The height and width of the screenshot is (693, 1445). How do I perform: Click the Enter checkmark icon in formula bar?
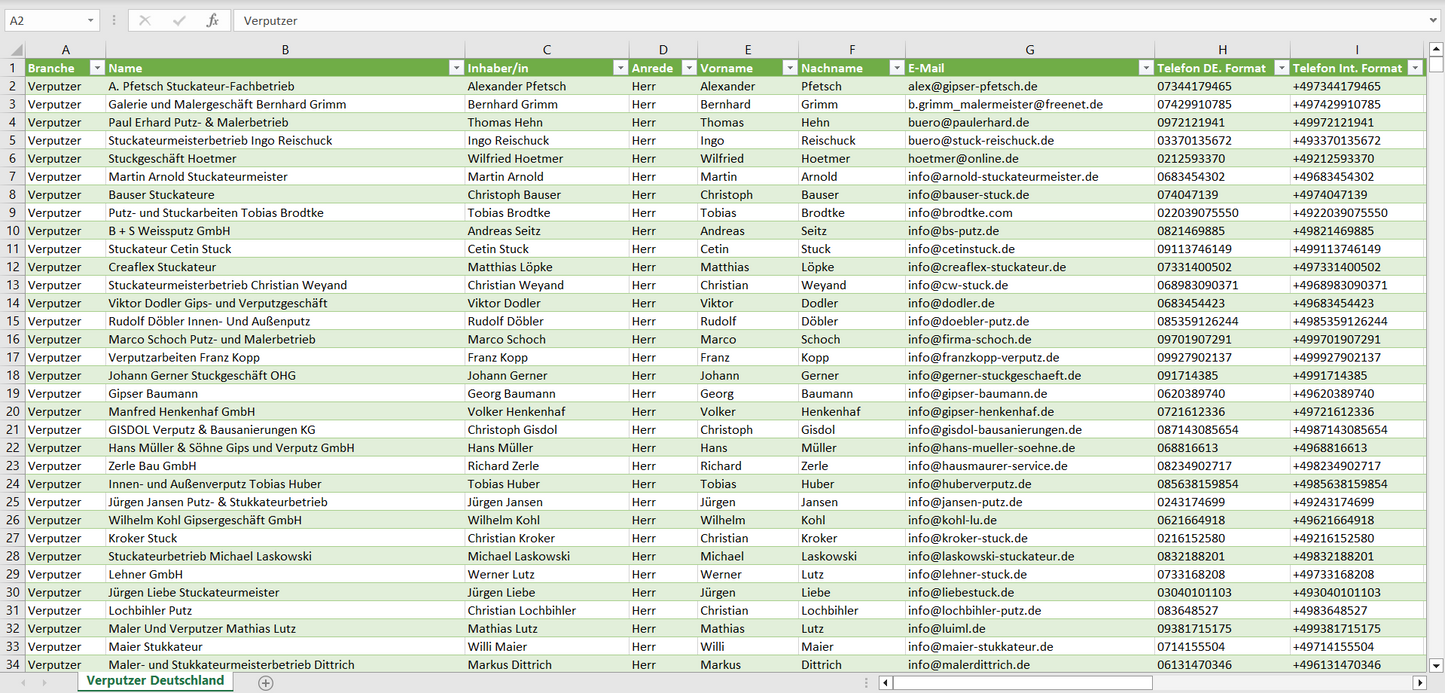[x=179, y=20]
